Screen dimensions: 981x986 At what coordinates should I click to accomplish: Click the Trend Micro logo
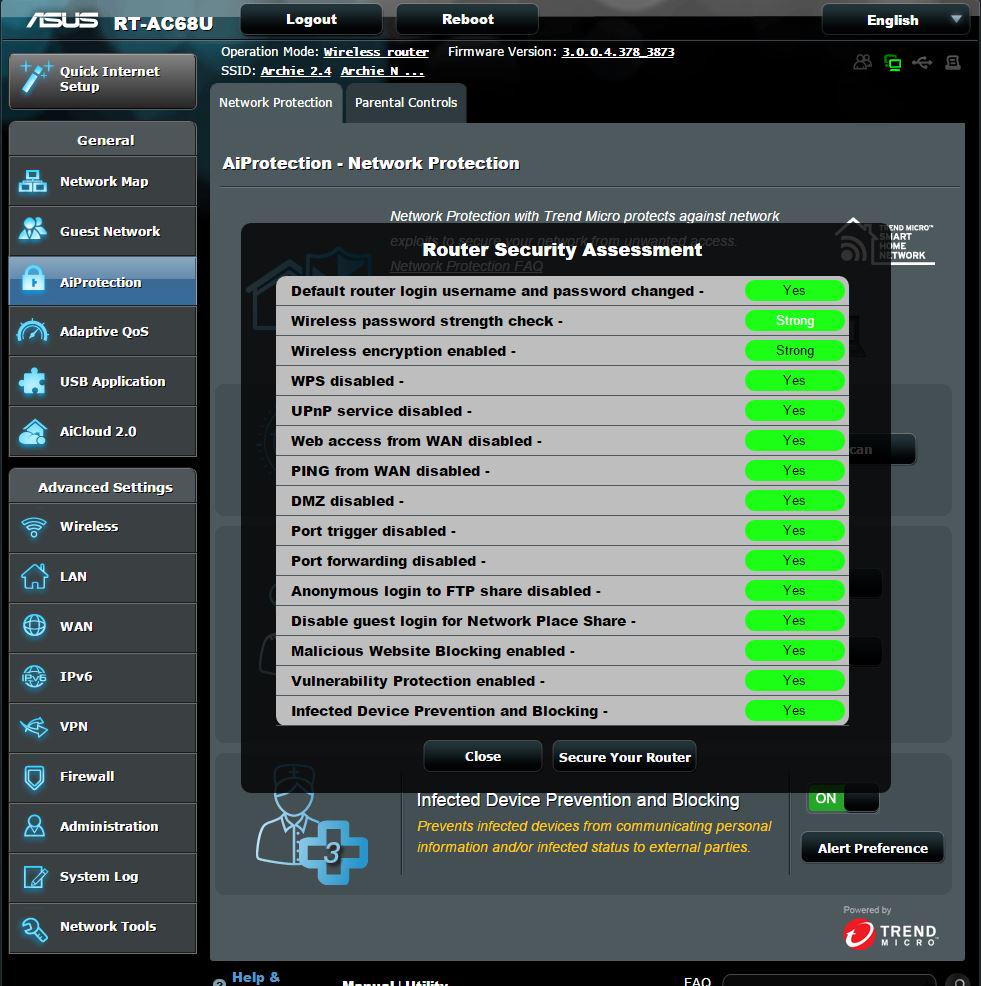891,933
